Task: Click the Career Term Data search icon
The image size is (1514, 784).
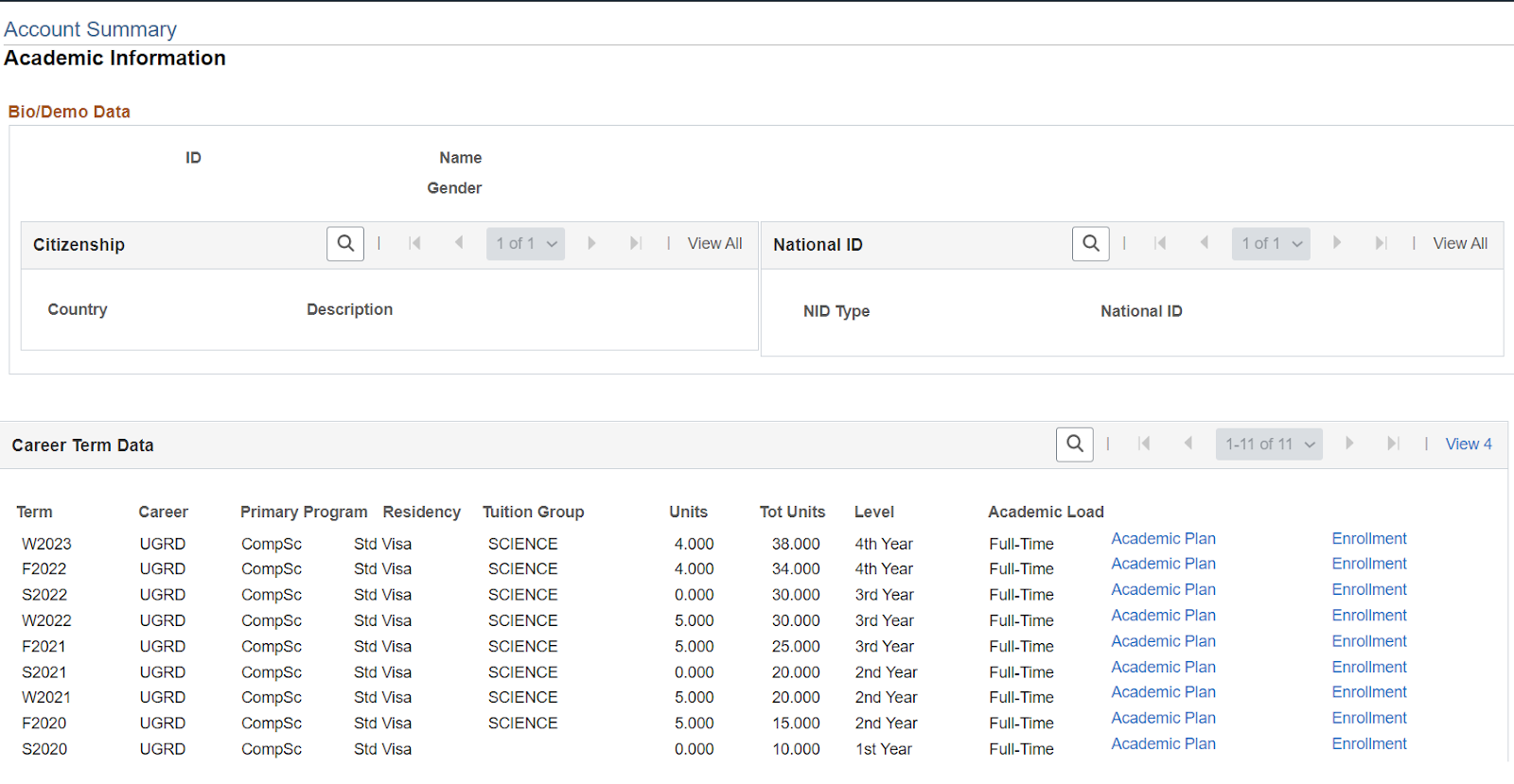Action: click(1074, 444)
